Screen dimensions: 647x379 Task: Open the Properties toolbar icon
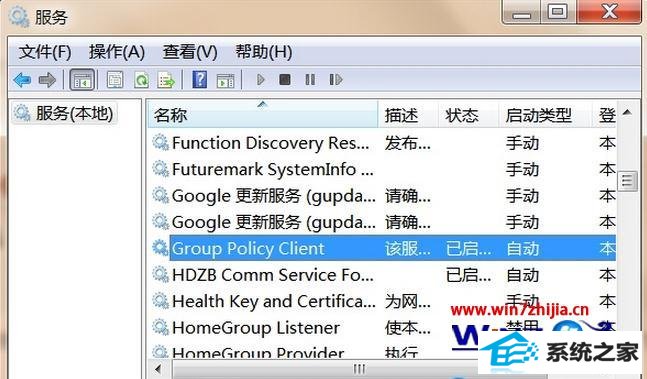pos(115,80)
